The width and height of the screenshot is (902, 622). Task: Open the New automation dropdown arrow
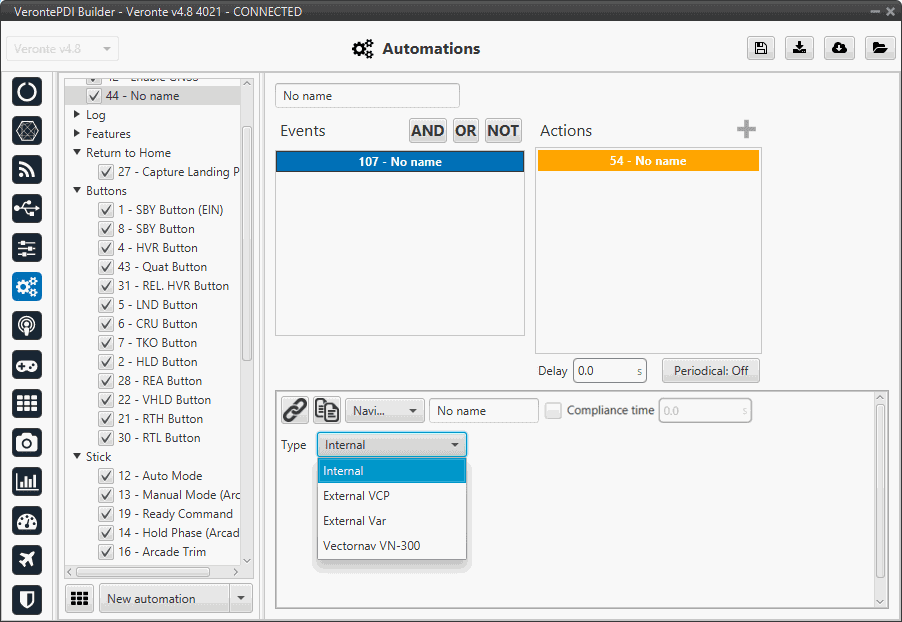coord(240,599)
